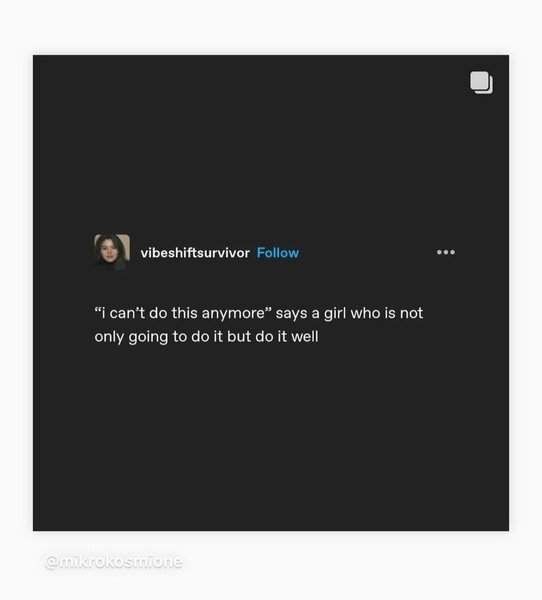Open vibeshiftsurvivor's profile picture
This screenshot has width=542, height=600.
[112, 252]
